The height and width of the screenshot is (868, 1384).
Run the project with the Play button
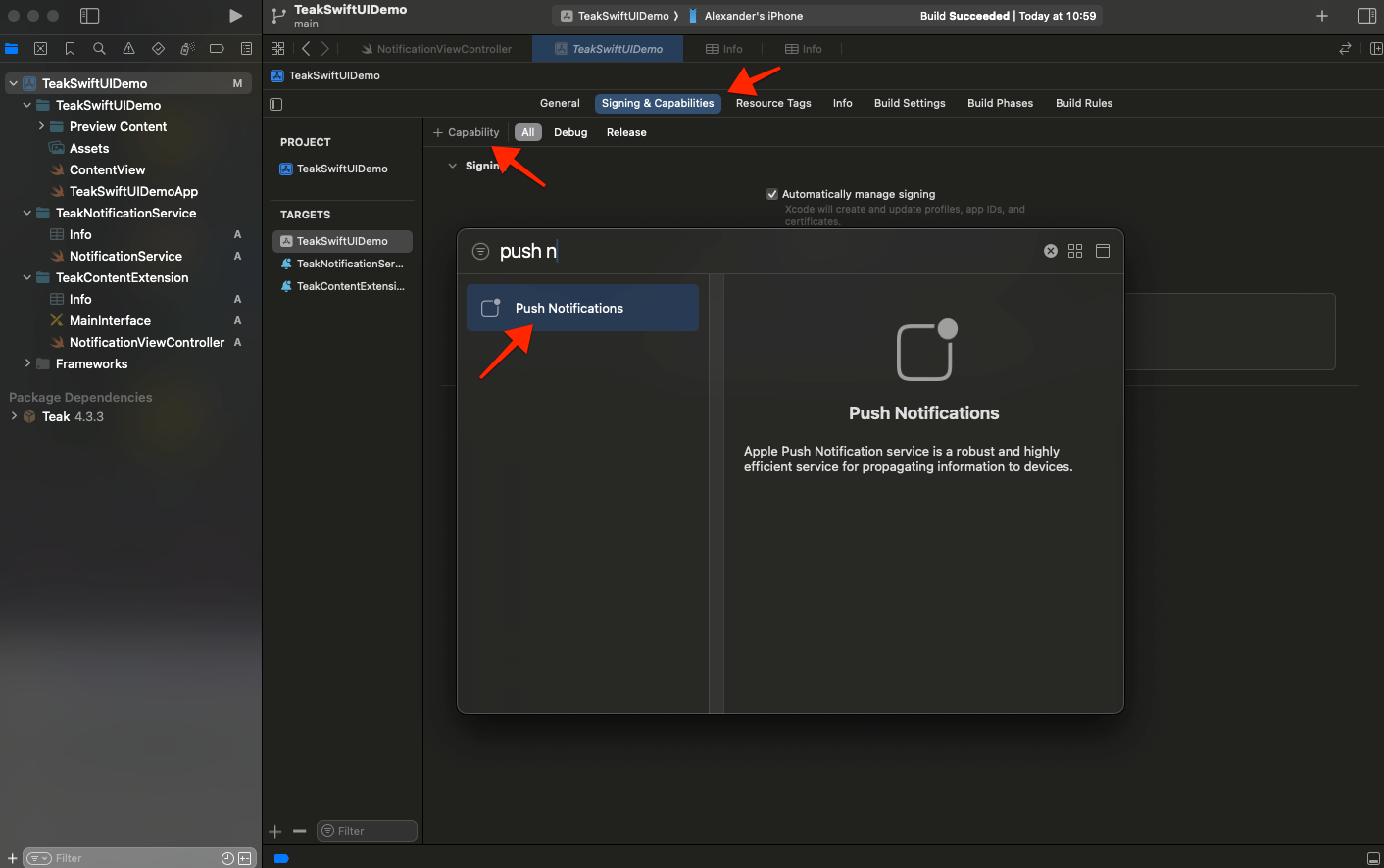click(235, 16)
